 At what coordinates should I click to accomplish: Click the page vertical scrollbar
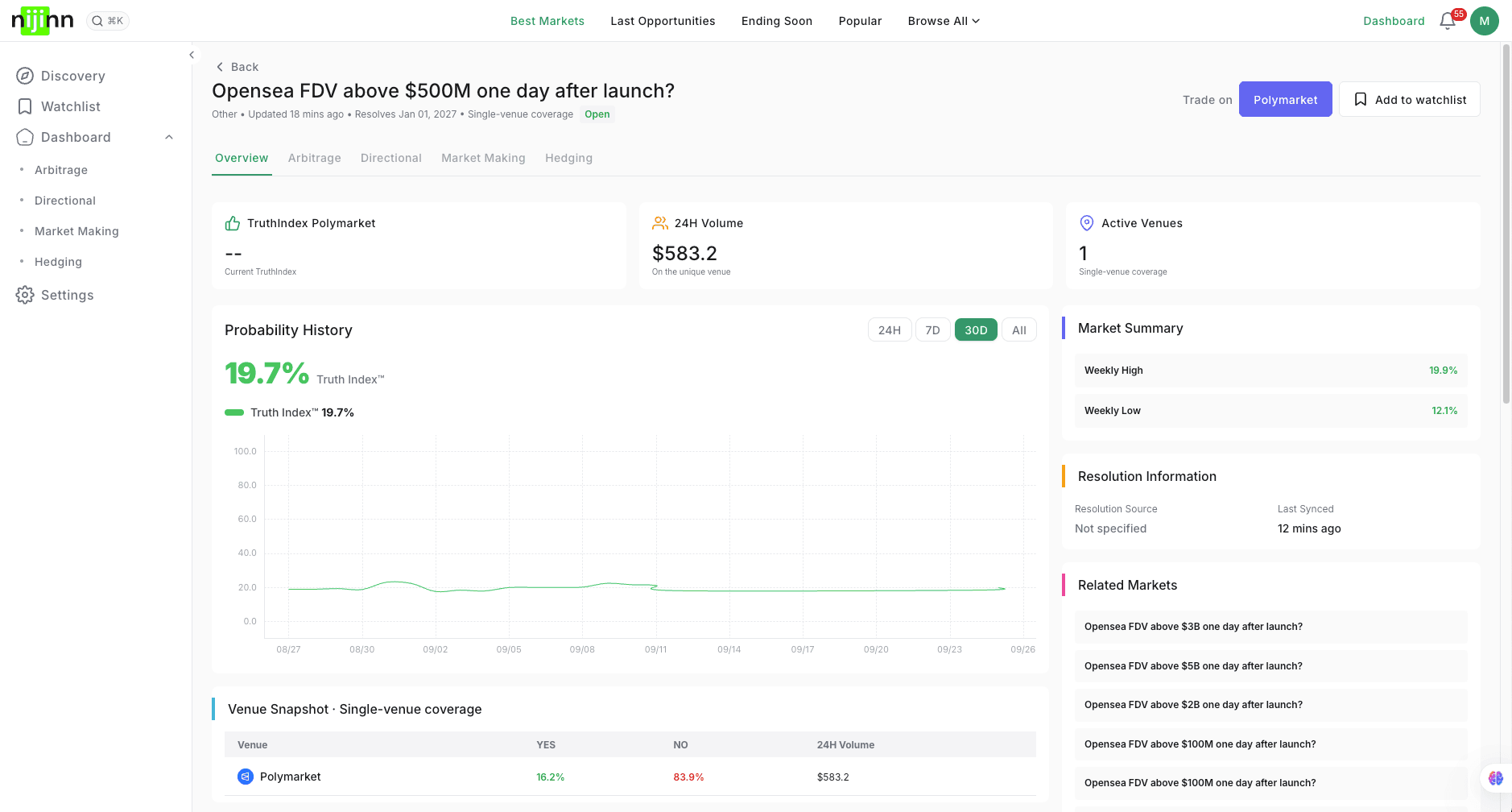click(x=1506, y=224)
